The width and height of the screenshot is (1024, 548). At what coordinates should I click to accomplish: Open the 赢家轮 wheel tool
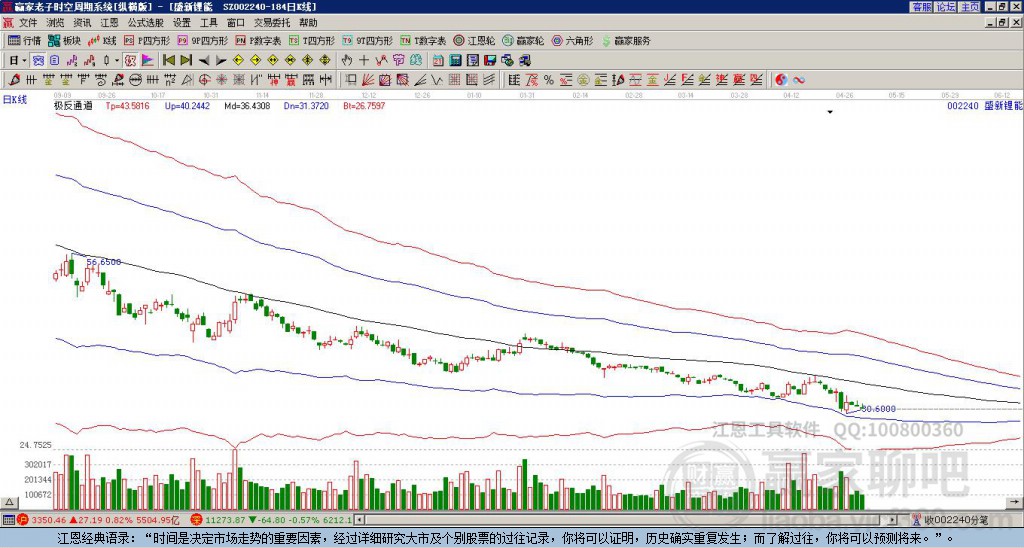(x=523, y=40)
